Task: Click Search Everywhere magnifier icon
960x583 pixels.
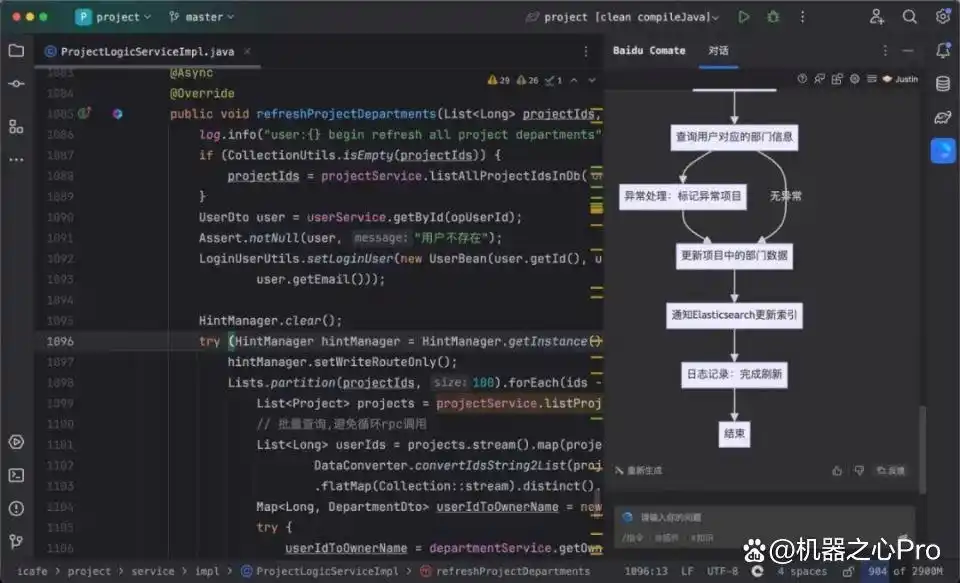Action: click(x=909, y=17)
